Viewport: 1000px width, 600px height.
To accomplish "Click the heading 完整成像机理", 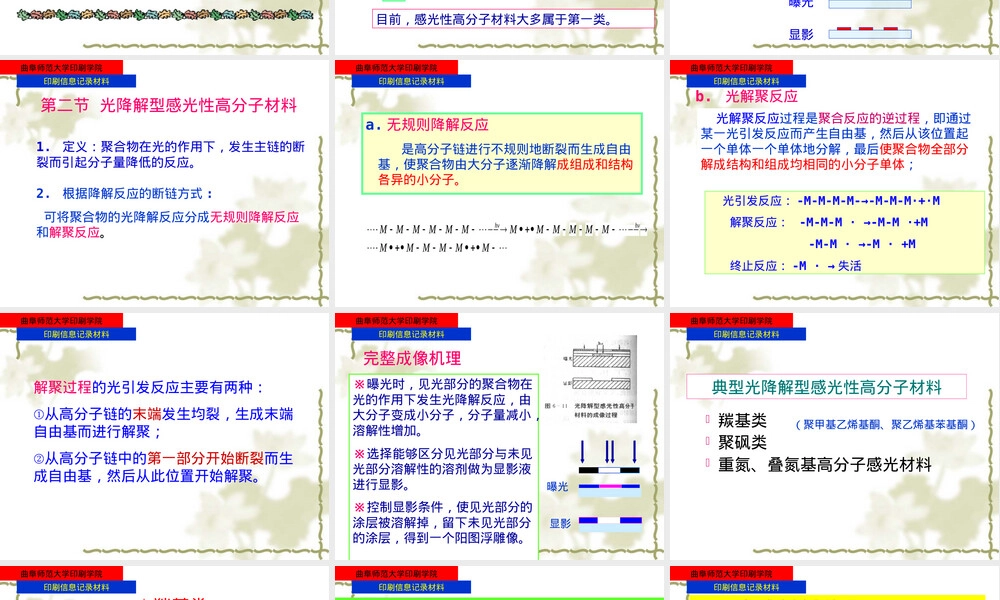I will pos(412,358).
